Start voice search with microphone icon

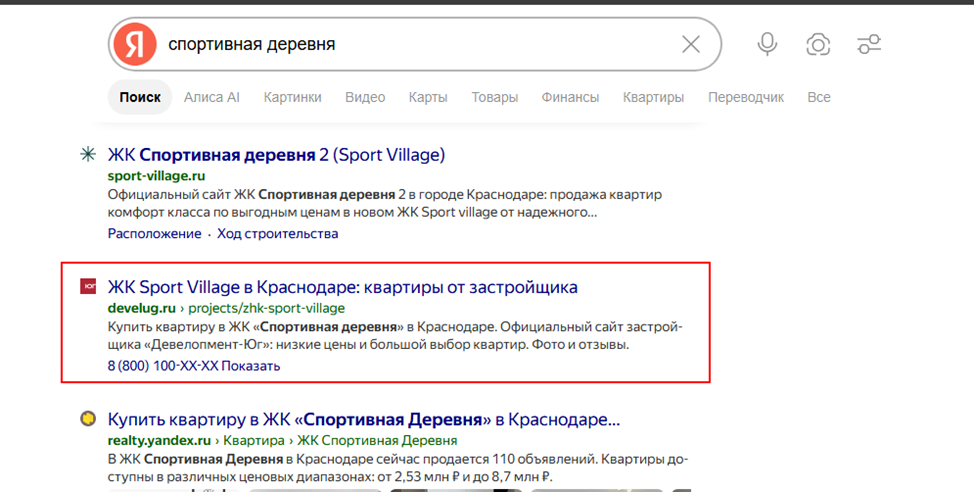767,44
